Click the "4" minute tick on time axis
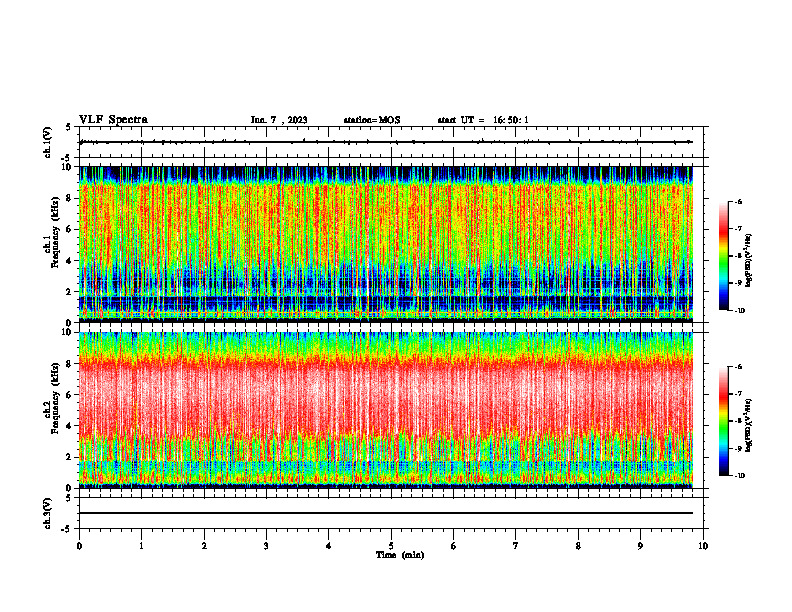792x612 pixels. pos(329,546)
